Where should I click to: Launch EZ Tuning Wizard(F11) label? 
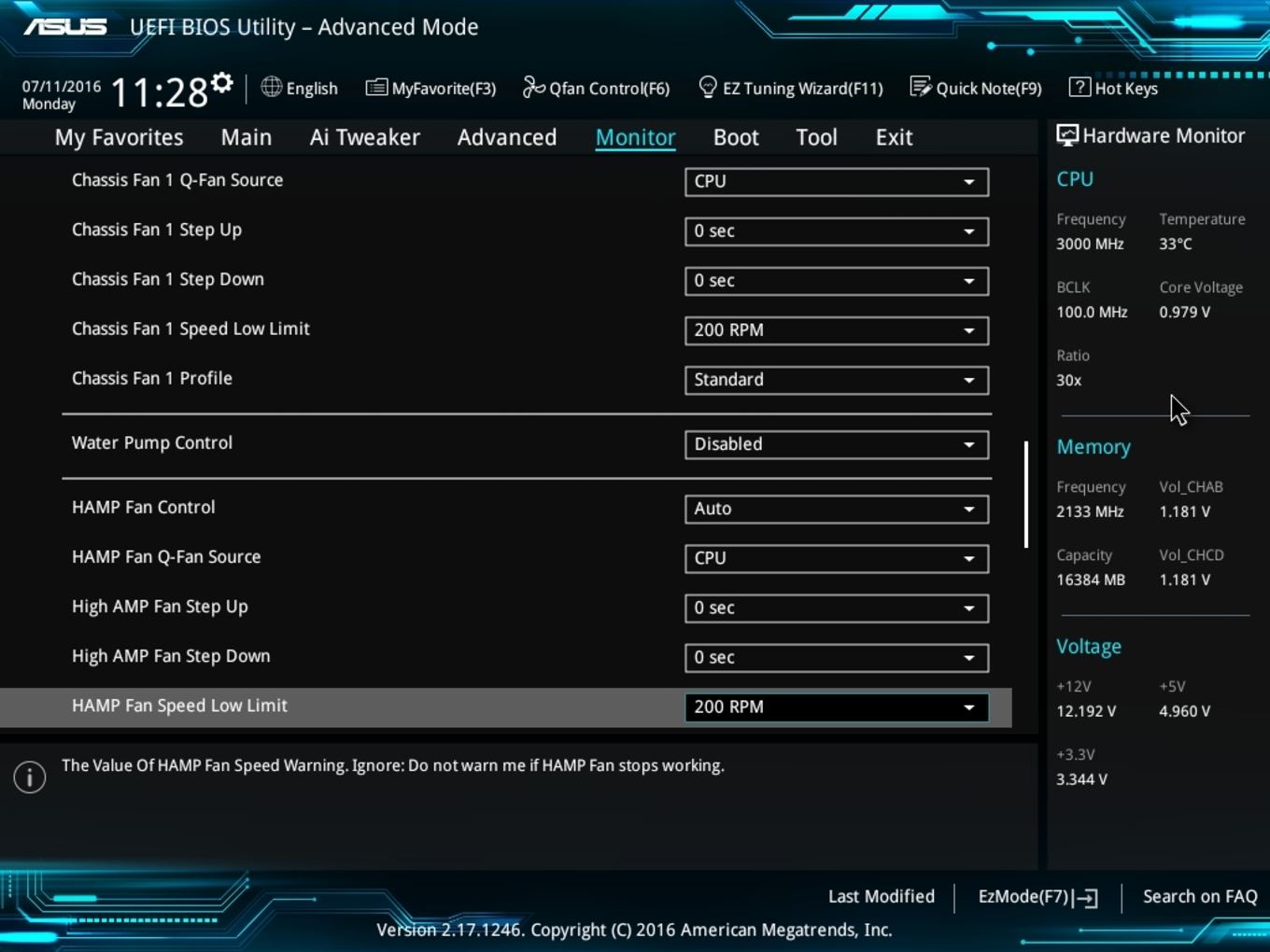tap(803, 88)
